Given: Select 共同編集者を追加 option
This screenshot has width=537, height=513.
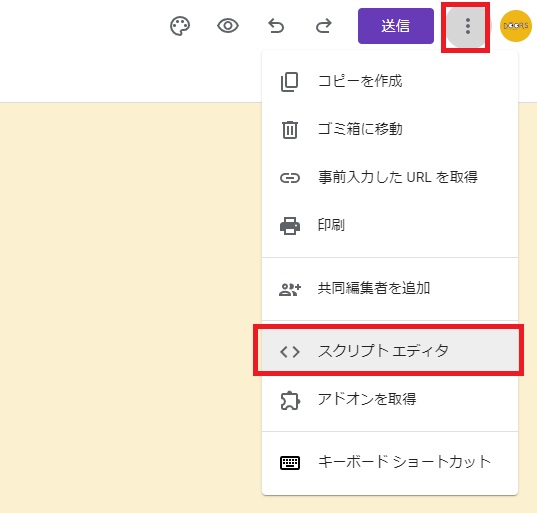Looking at the screenshot, I should pos(390,288).
